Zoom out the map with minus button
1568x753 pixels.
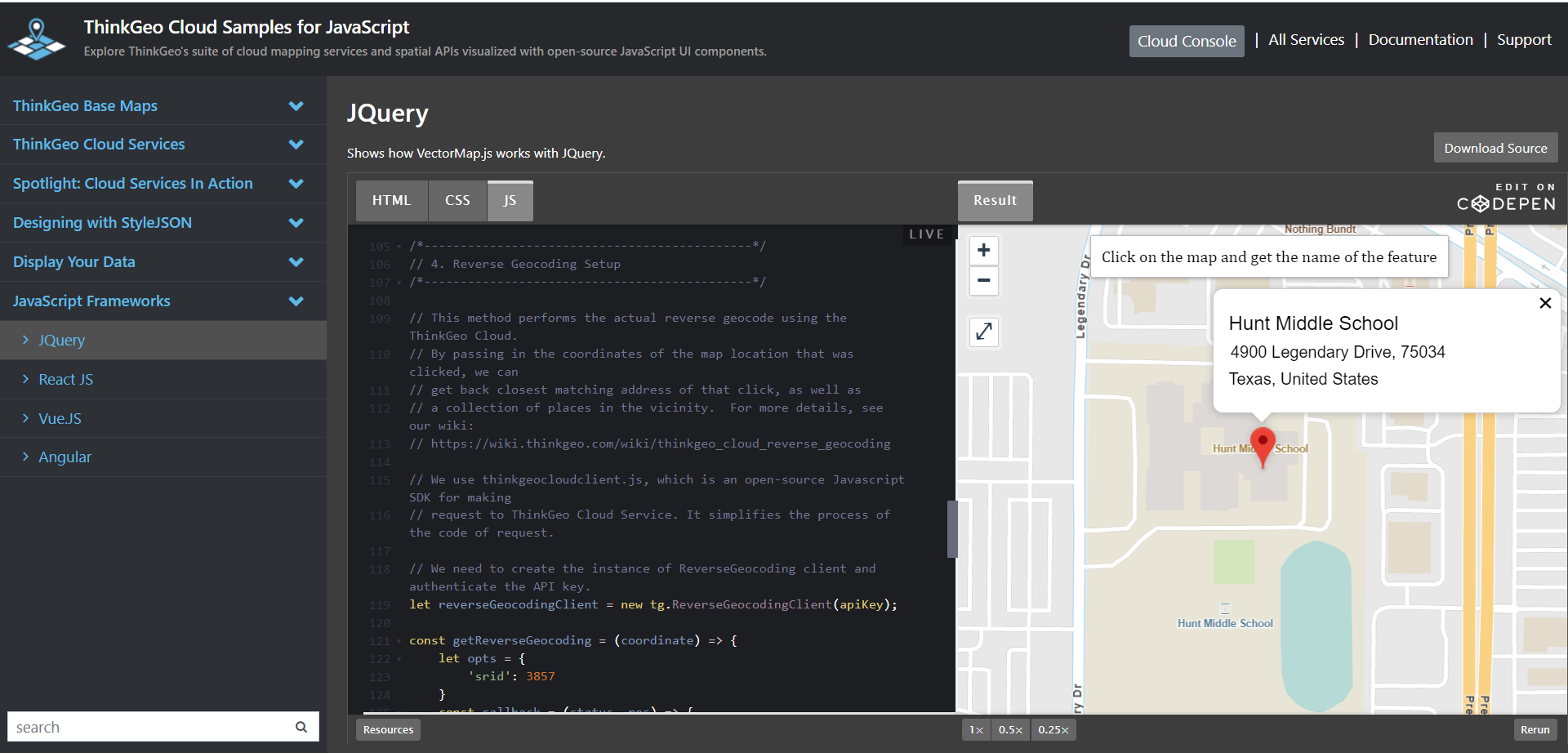tap(984, 280)
